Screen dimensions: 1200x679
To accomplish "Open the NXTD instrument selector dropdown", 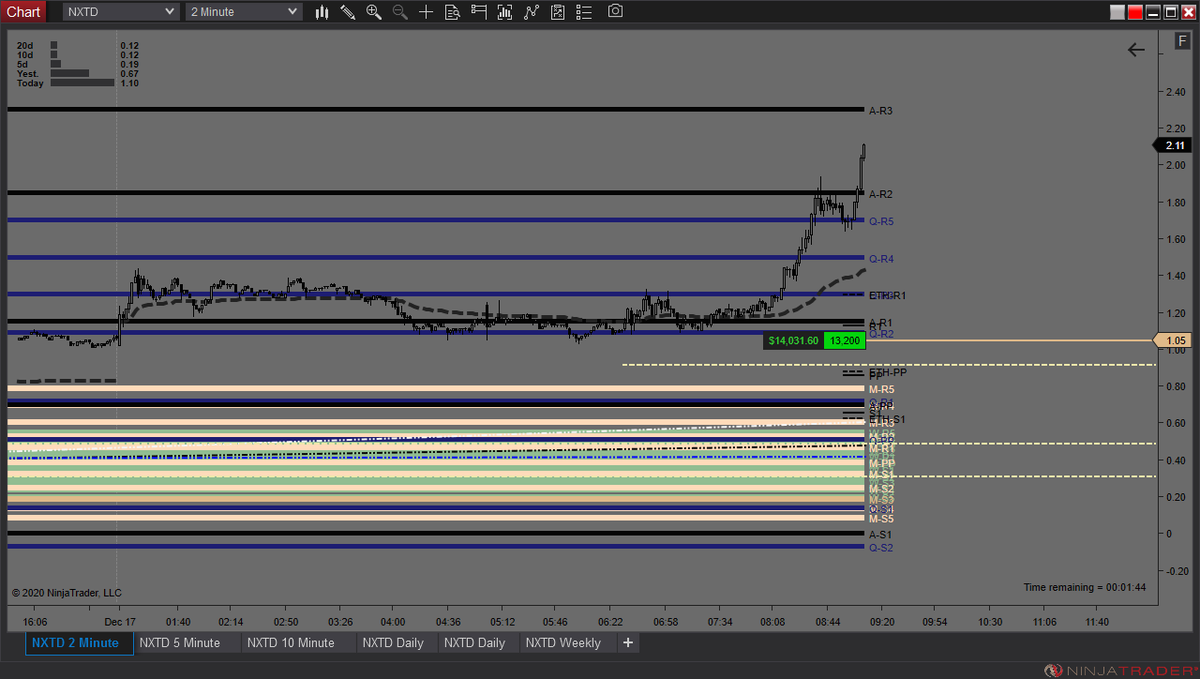I will click(x=121, y=12).
